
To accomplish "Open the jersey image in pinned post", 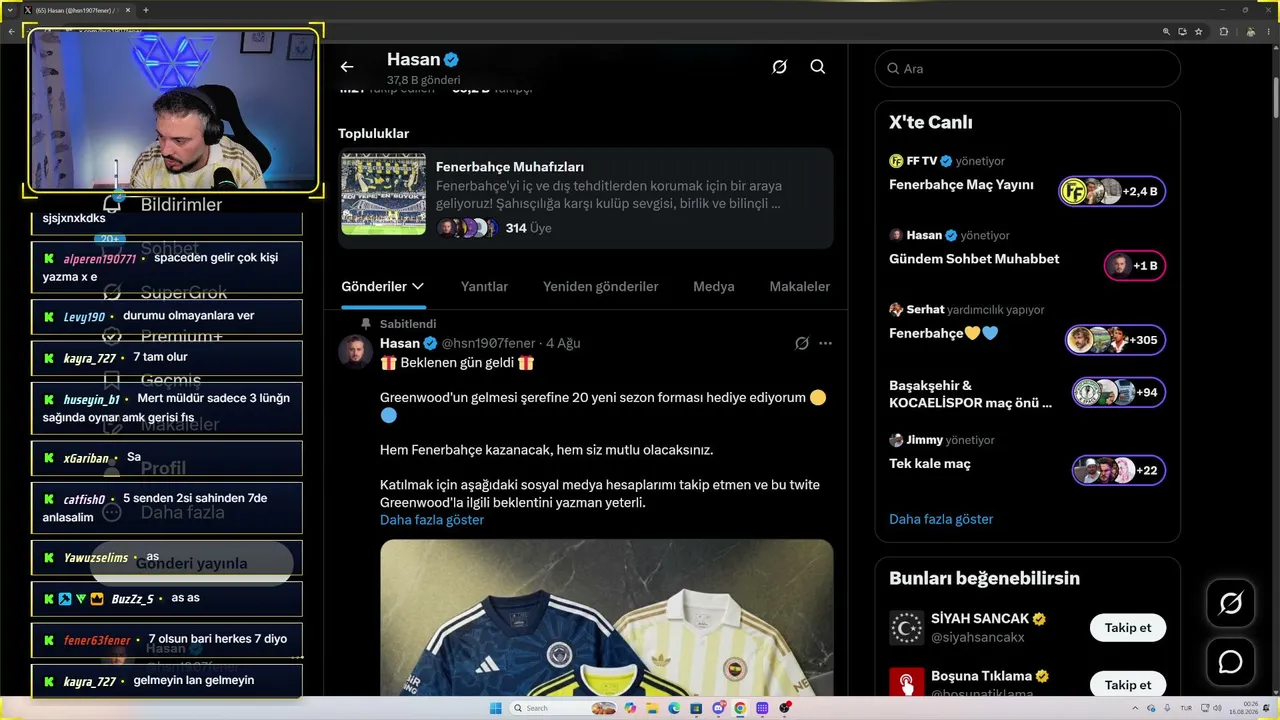I will pos(606,618).
